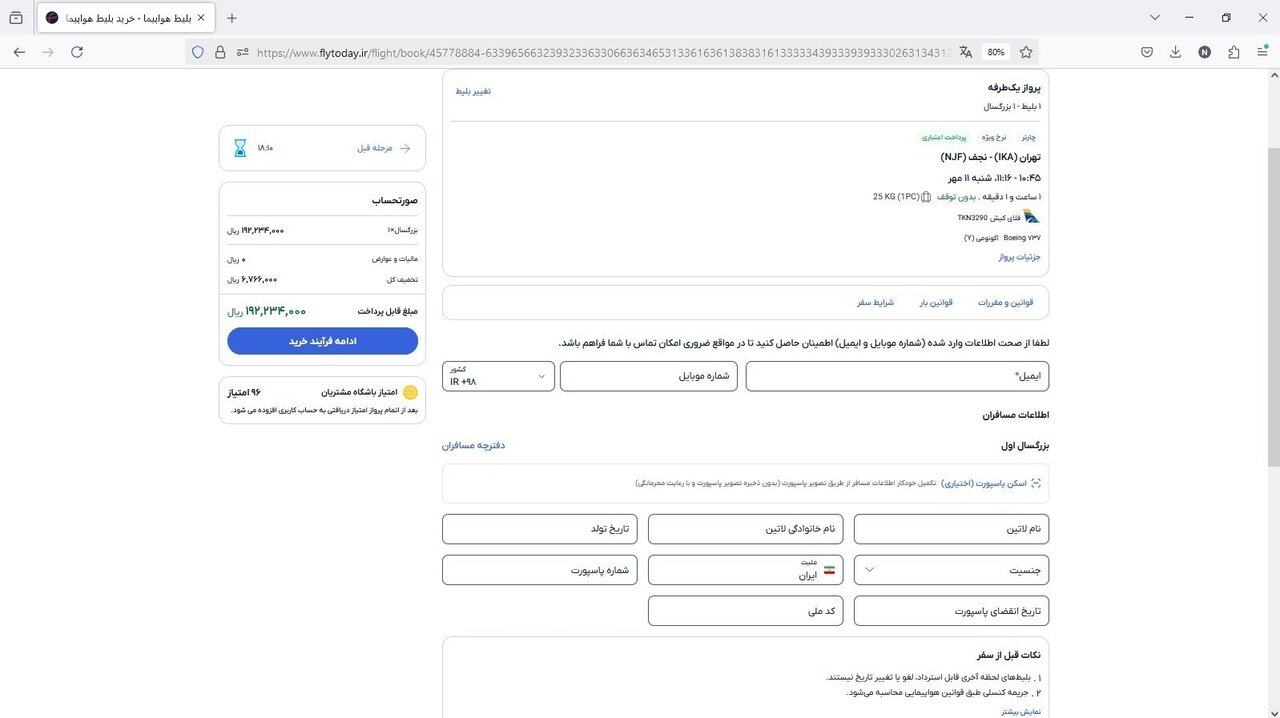Click the تخفیف کل discount value 6,766,000
The width and height of the screenshot is (1280, 718).
[259, 280]
